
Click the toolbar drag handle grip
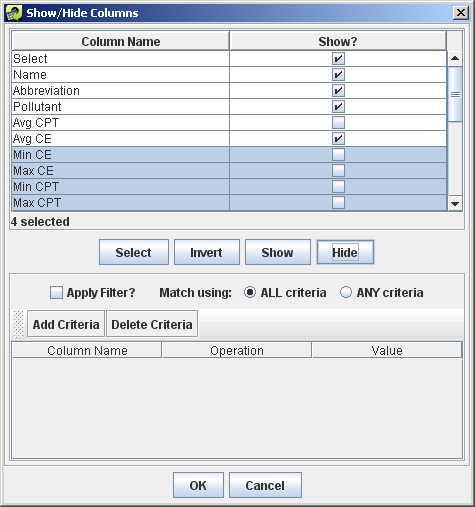click(x=18, y=324)
